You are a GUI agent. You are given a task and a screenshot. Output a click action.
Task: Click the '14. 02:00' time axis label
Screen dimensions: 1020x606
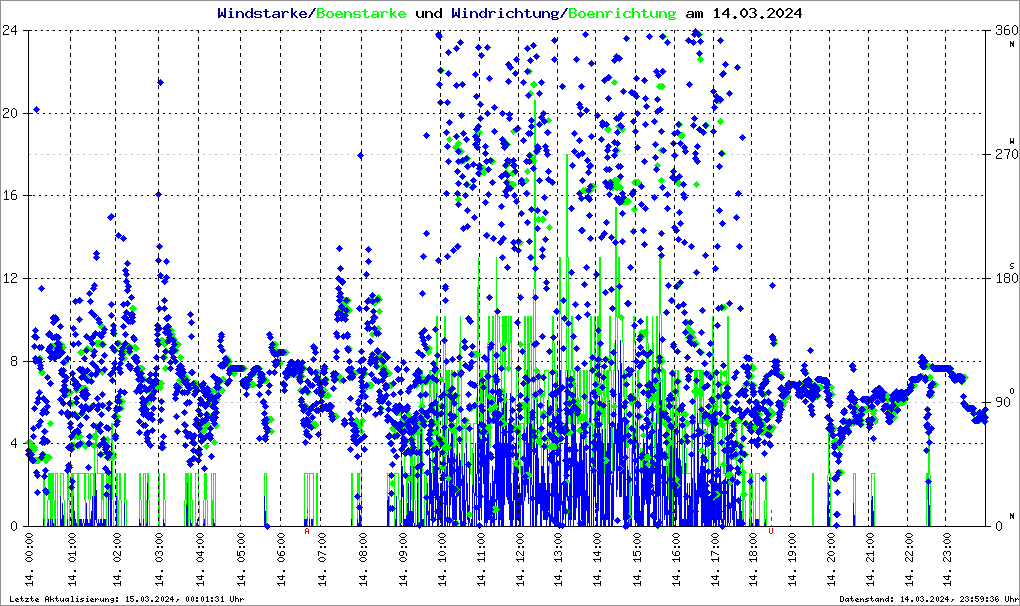click(x=116, y=559)
